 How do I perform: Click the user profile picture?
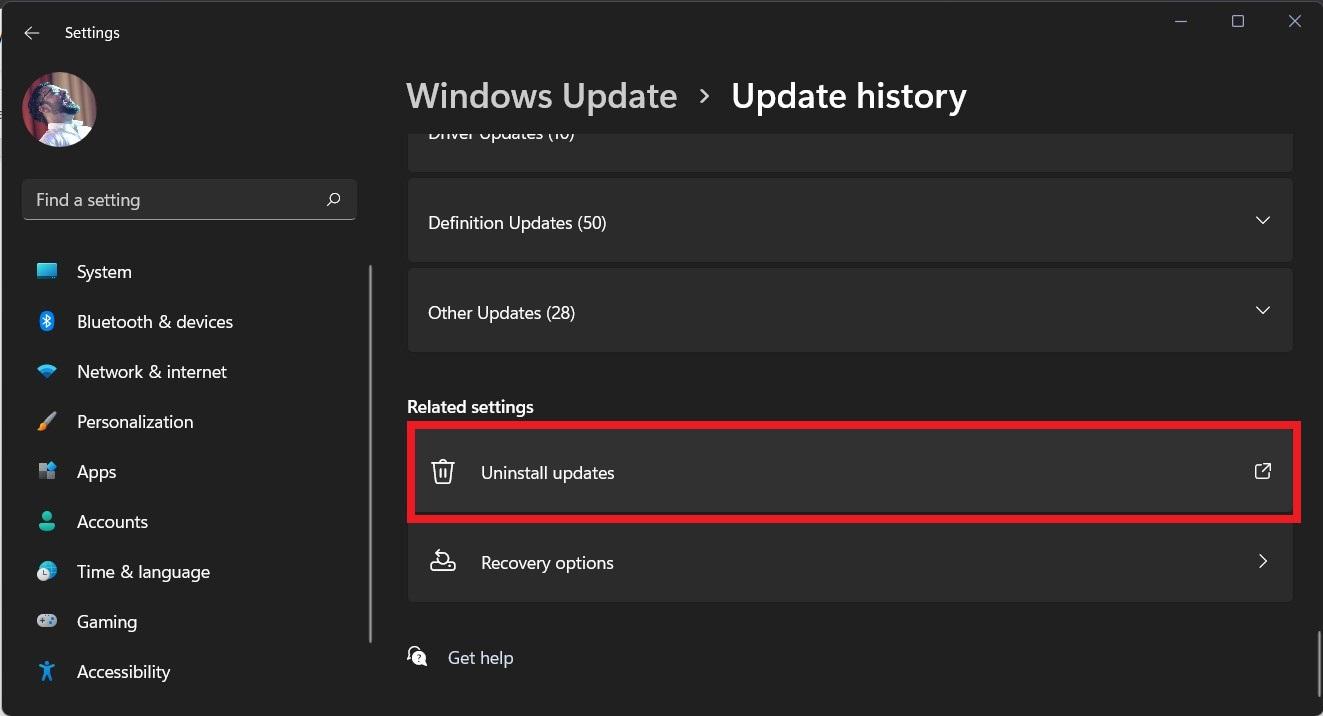pos(59,109)
